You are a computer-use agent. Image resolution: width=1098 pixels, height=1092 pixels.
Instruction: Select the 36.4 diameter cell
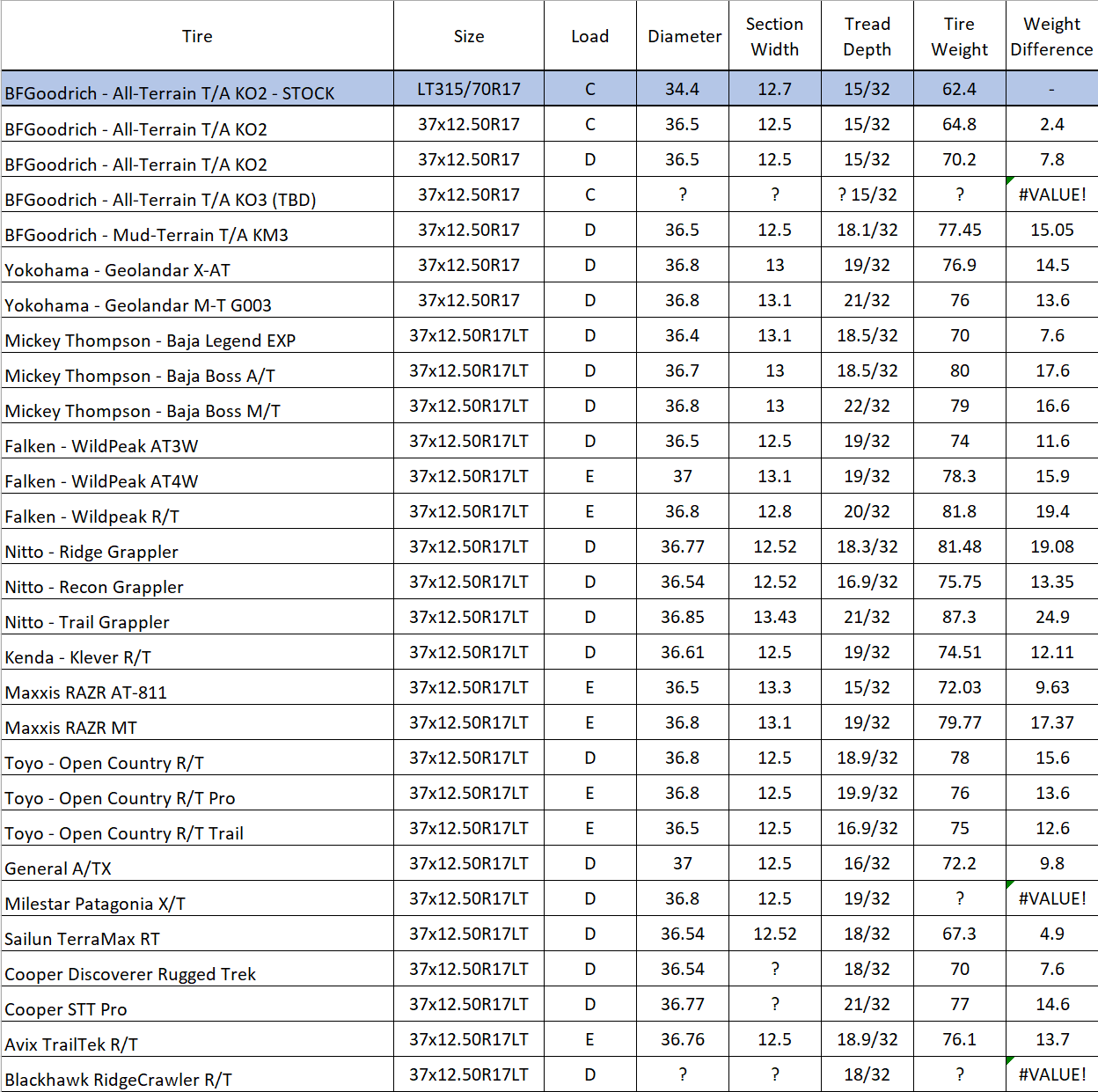click(x=683, y=335)
